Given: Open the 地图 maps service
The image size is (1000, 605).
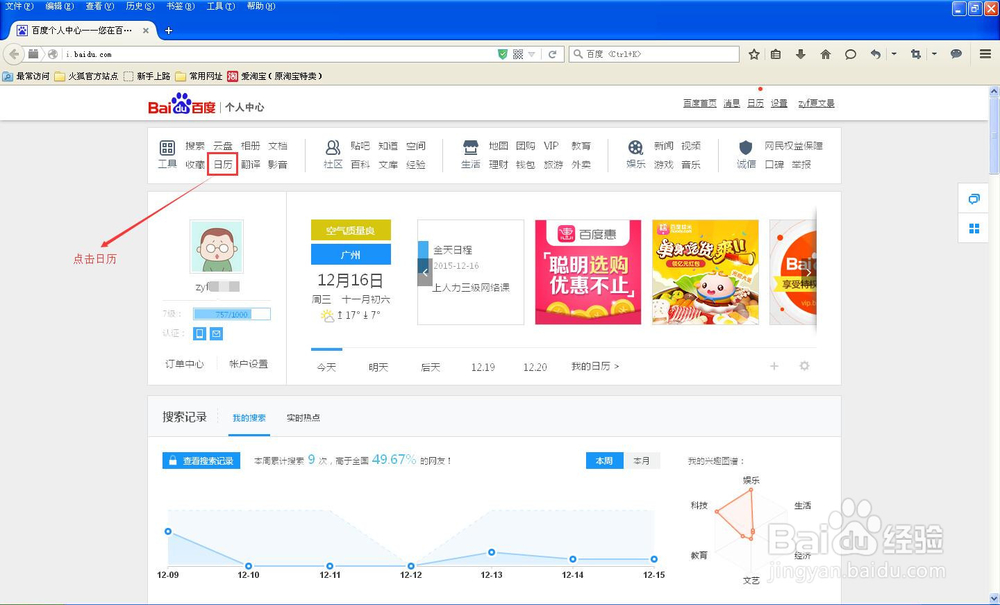Looking at the screenshot, I should 499,145.
